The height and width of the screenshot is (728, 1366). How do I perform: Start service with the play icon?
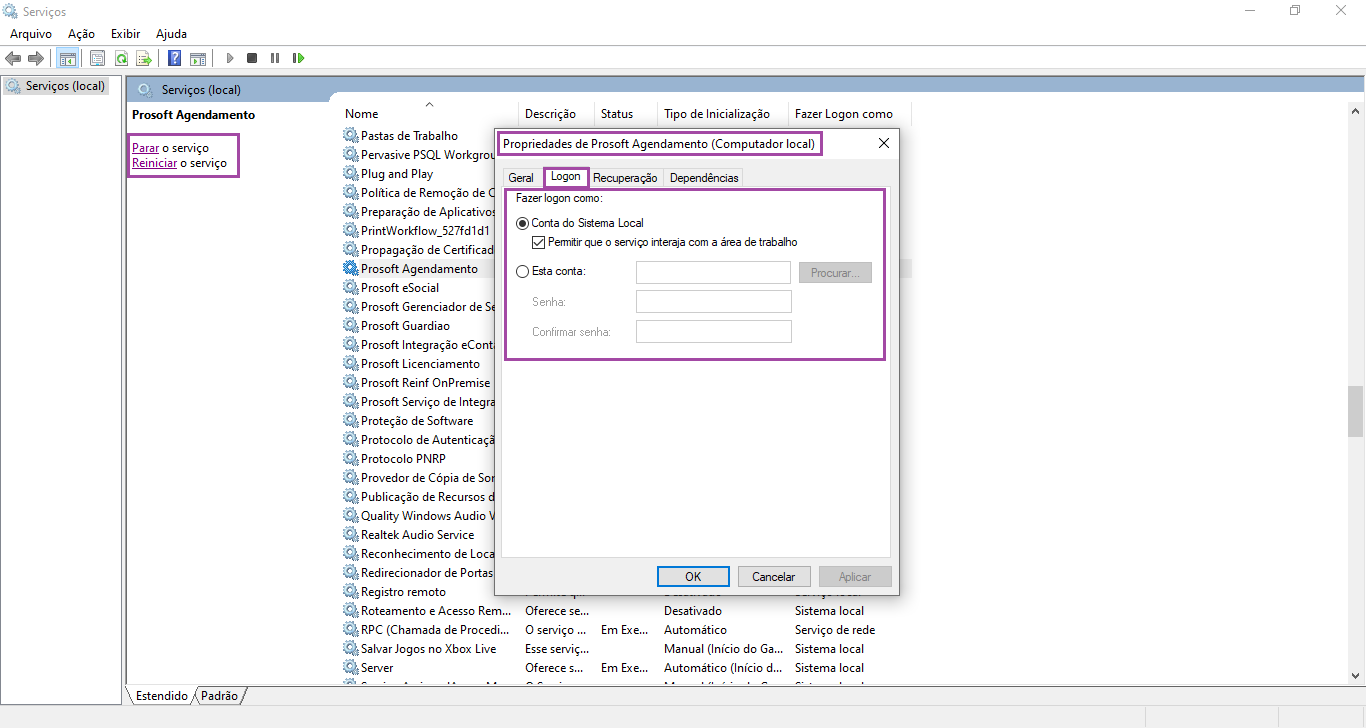[x=230, y=58]
